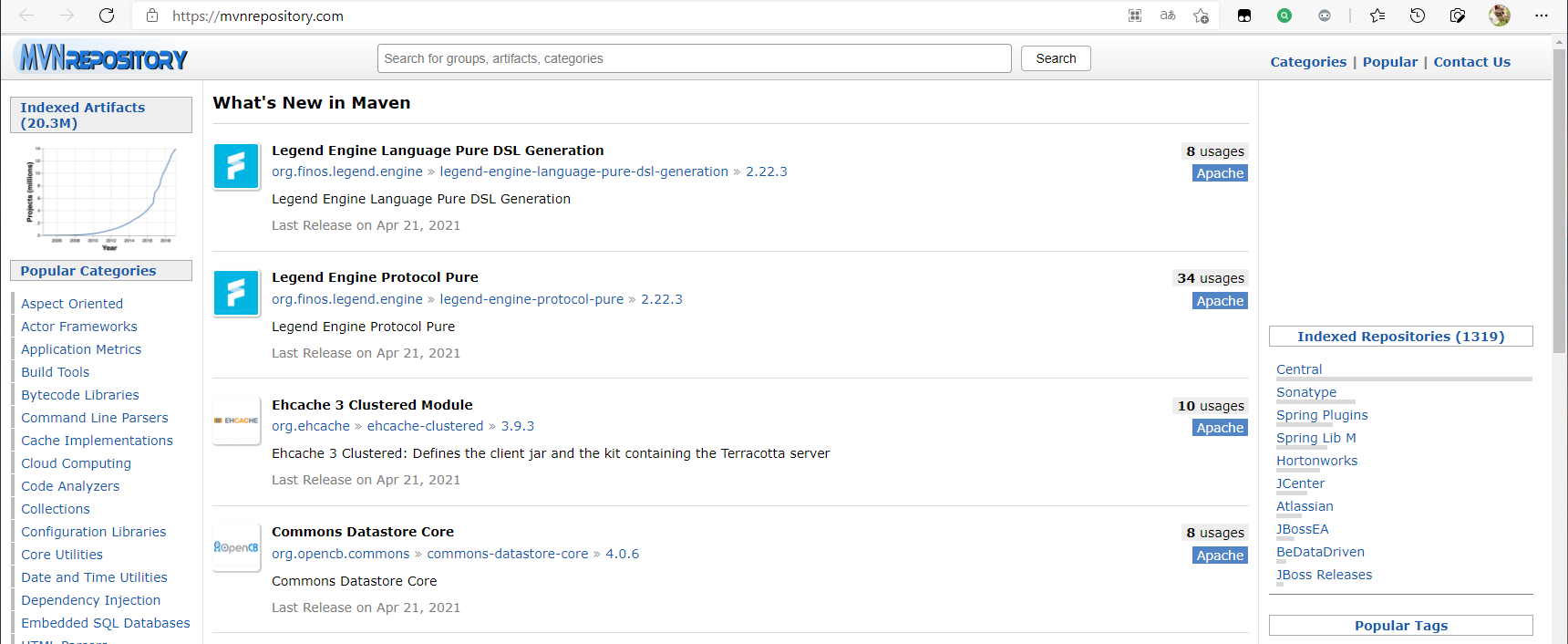Image resolution: width=1568 pixels, height=644 pixels.
Task: Add page to favorites star icon
Action: pyautogui.click(x=1201, y=16)
